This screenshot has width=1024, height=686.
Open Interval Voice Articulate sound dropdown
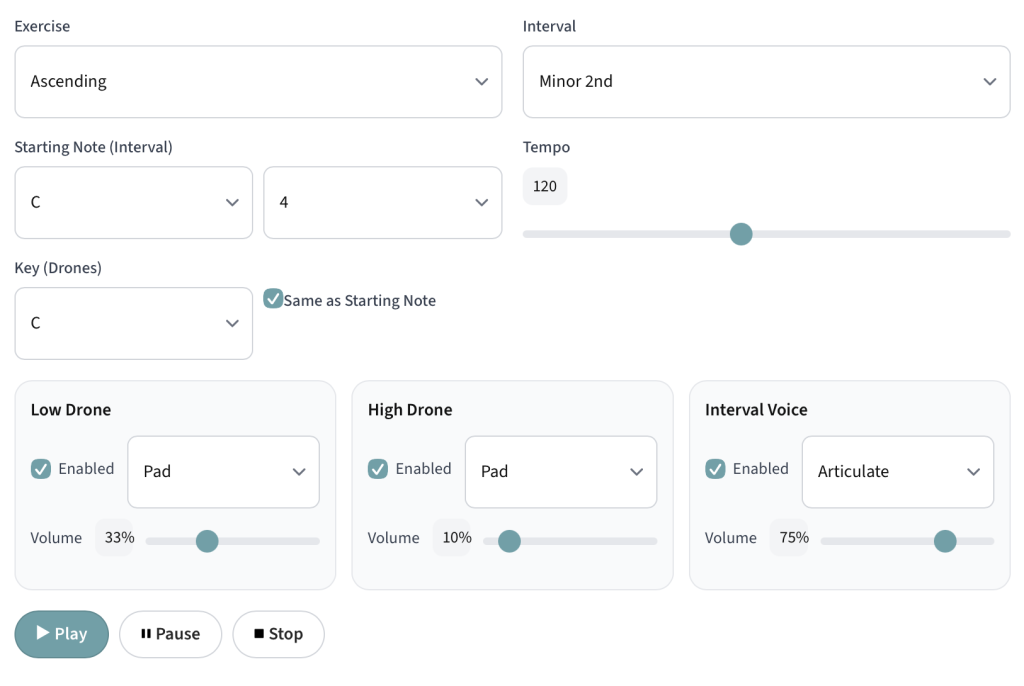point(897,472)
